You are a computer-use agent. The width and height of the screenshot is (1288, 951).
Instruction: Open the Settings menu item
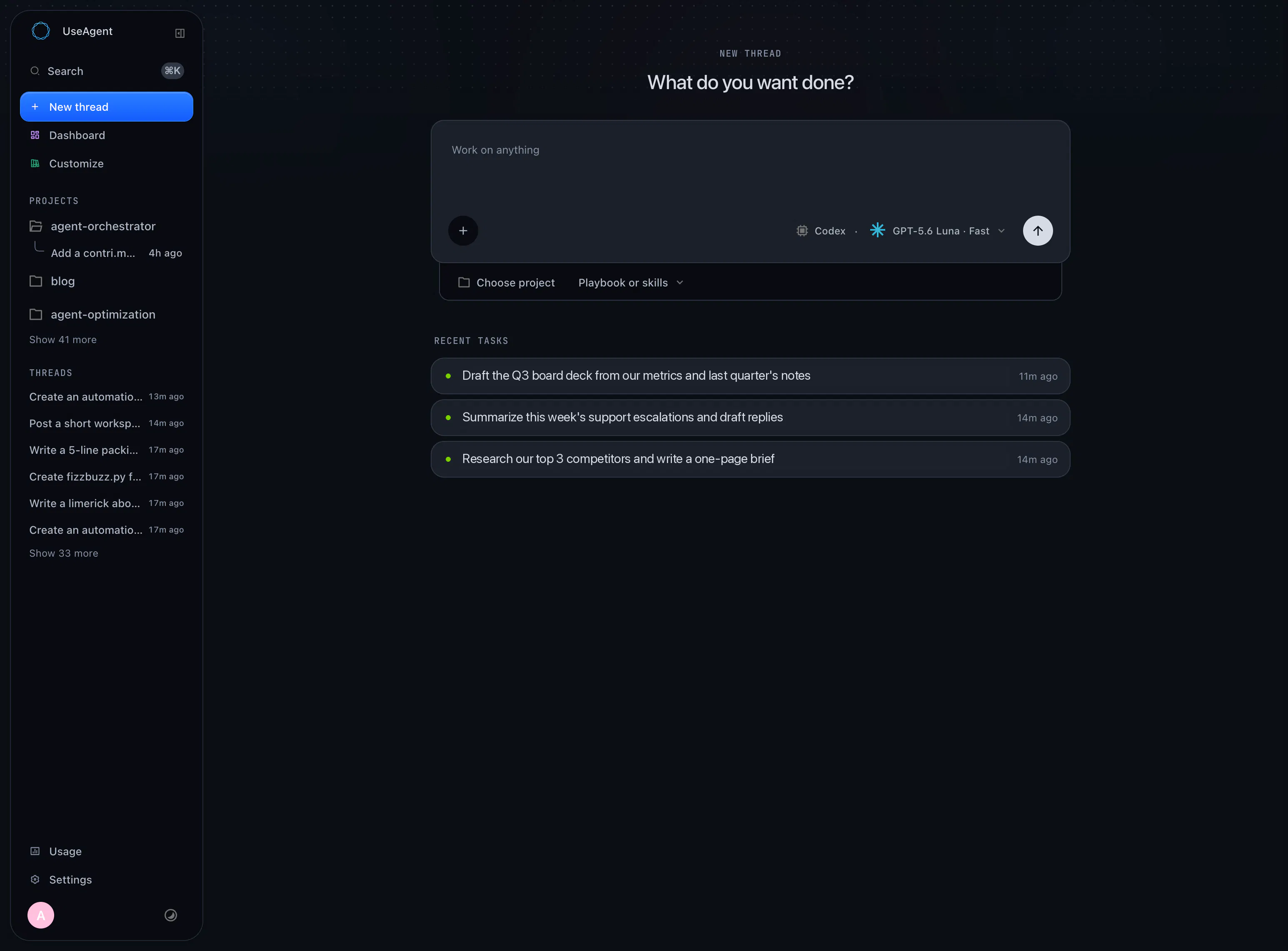107,880
